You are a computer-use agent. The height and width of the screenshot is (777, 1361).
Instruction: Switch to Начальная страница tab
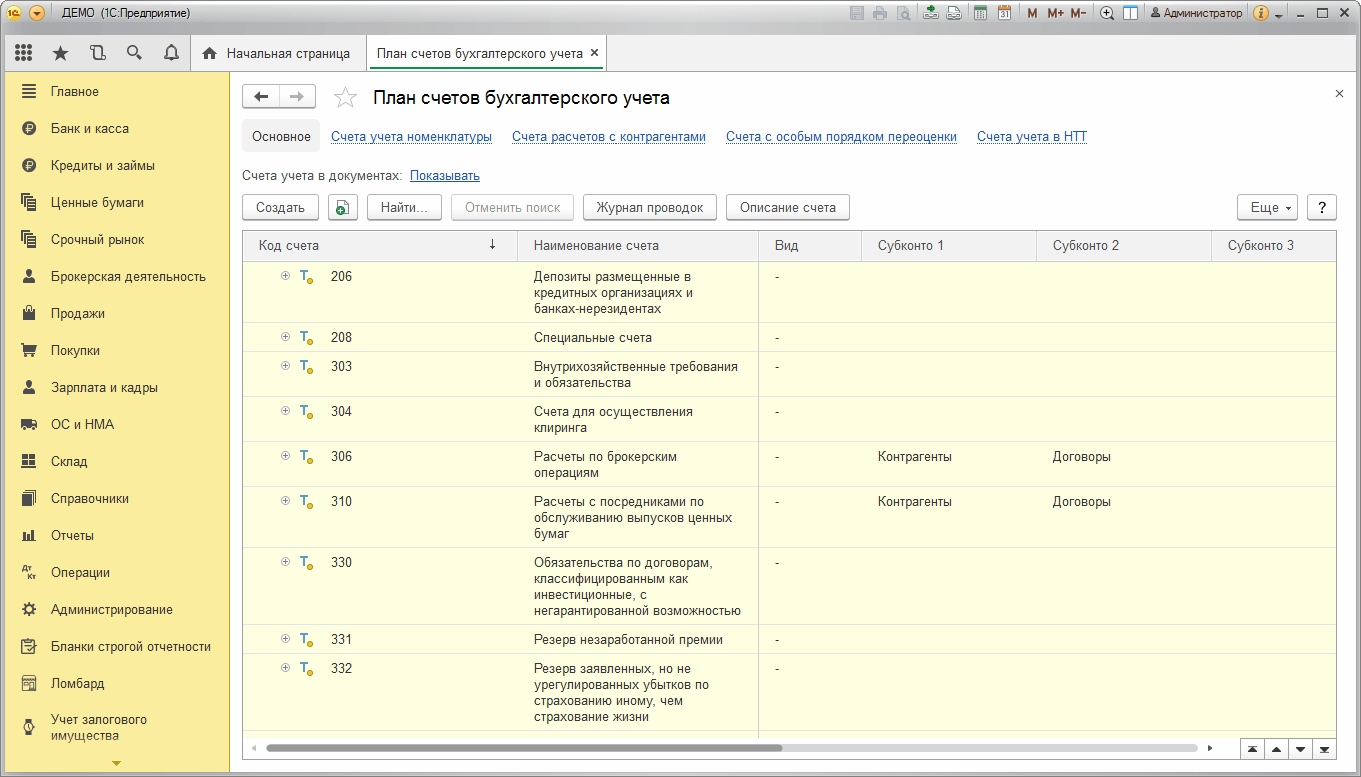coord(277,53)
